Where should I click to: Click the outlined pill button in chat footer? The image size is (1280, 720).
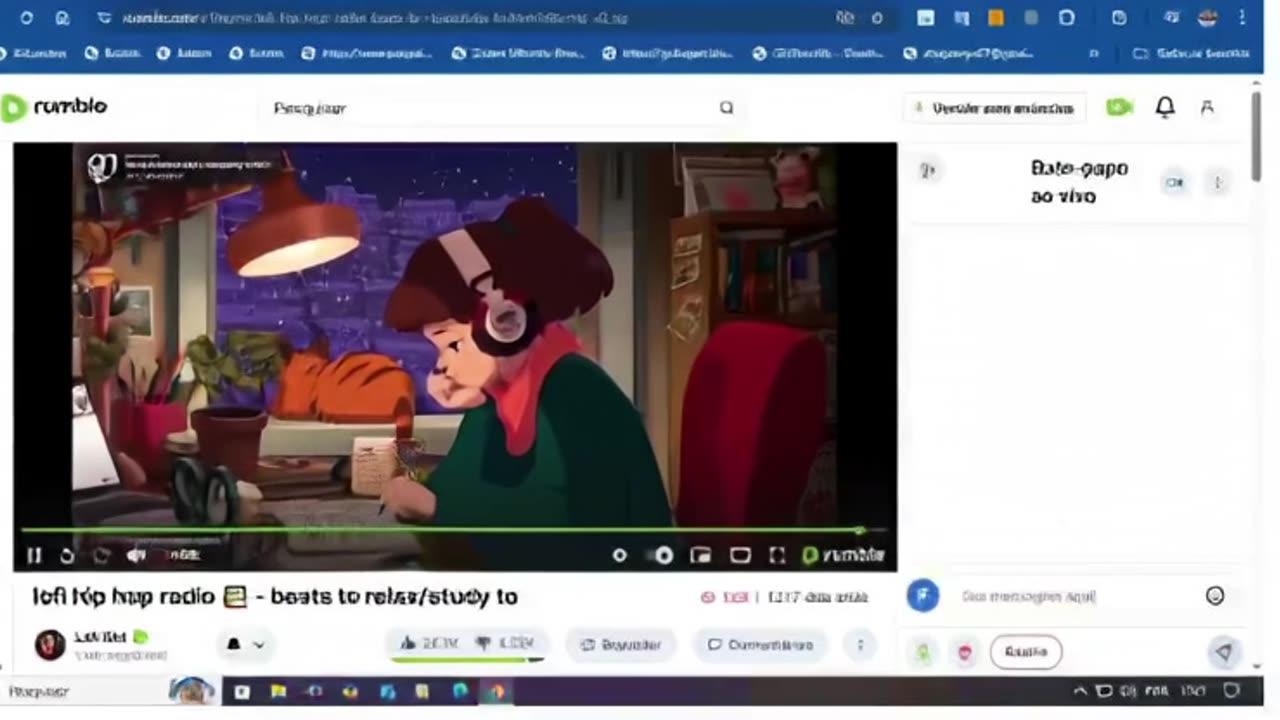pyautogui.click(x=1026, y=652)
